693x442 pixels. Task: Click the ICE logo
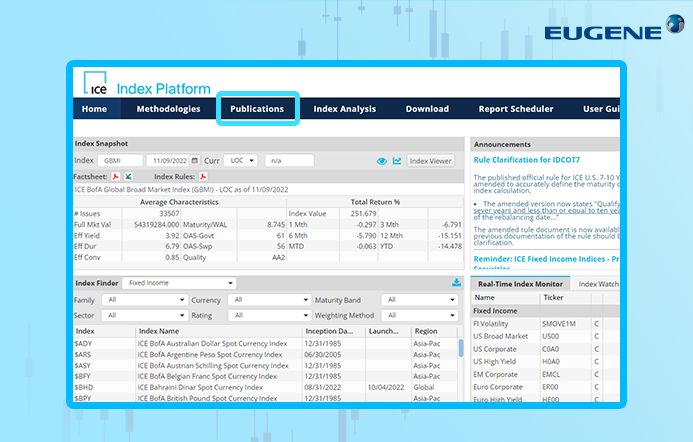click(95, 83)
